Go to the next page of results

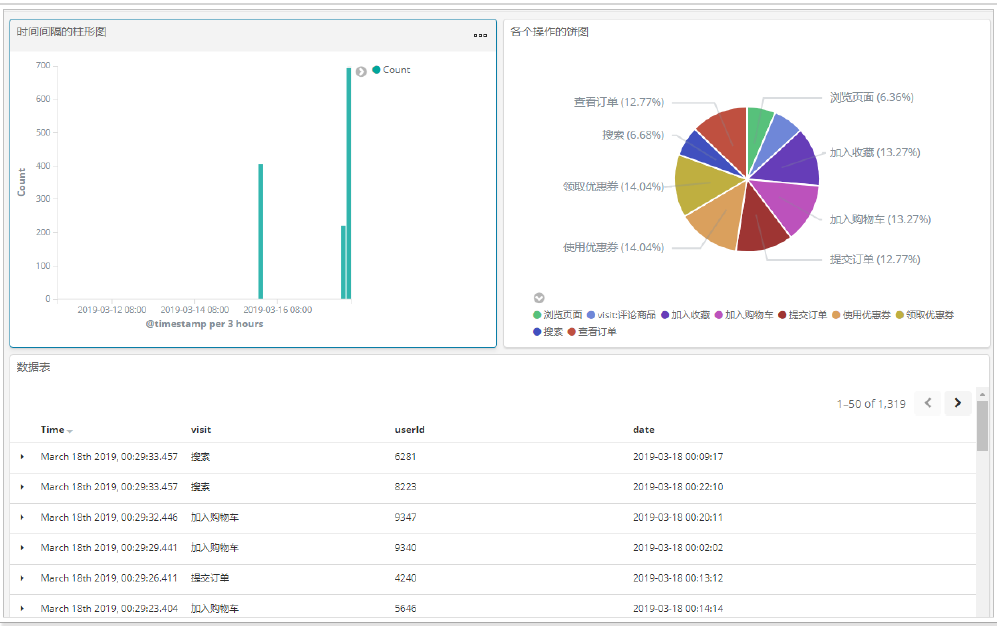pos(958,403)
